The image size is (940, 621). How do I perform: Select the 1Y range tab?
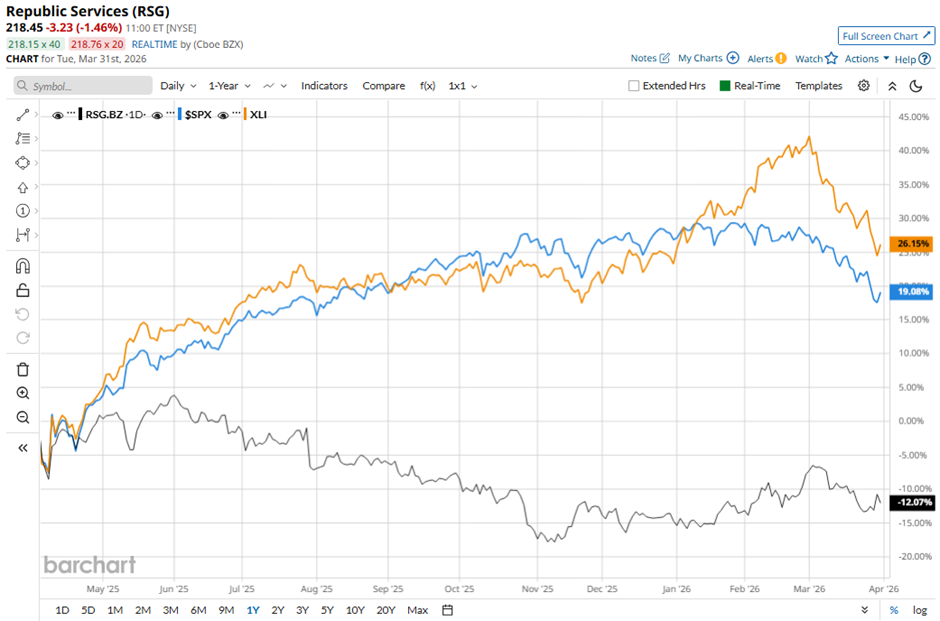[x=253, y=610]
